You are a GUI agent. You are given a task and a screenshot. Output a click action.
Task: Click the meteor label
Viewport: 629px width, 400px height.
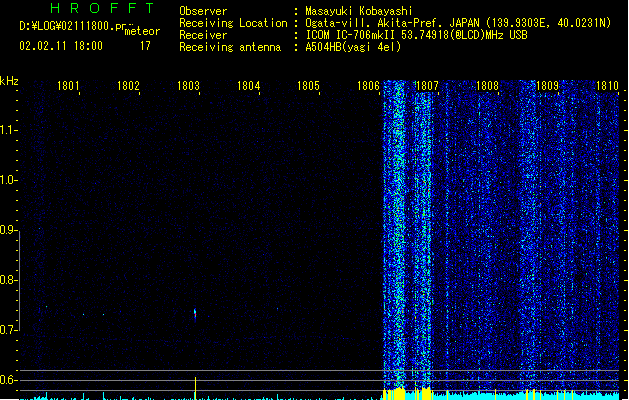142,31
